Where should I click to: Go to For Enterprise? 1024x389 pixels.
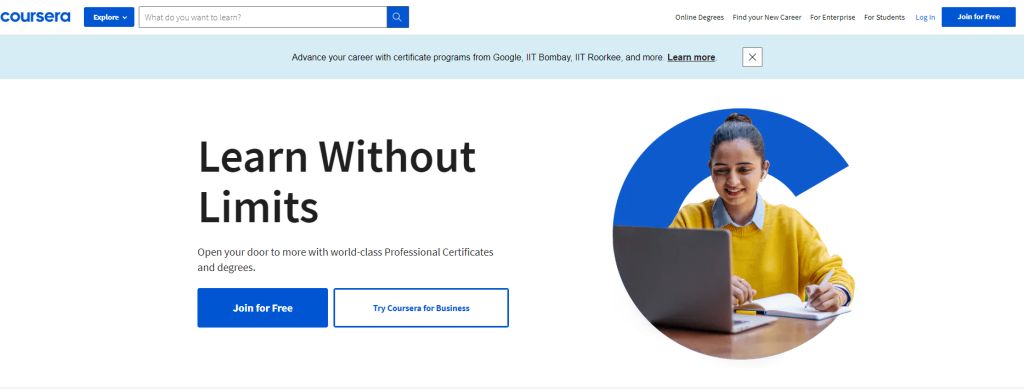click(x=833, y=18)
